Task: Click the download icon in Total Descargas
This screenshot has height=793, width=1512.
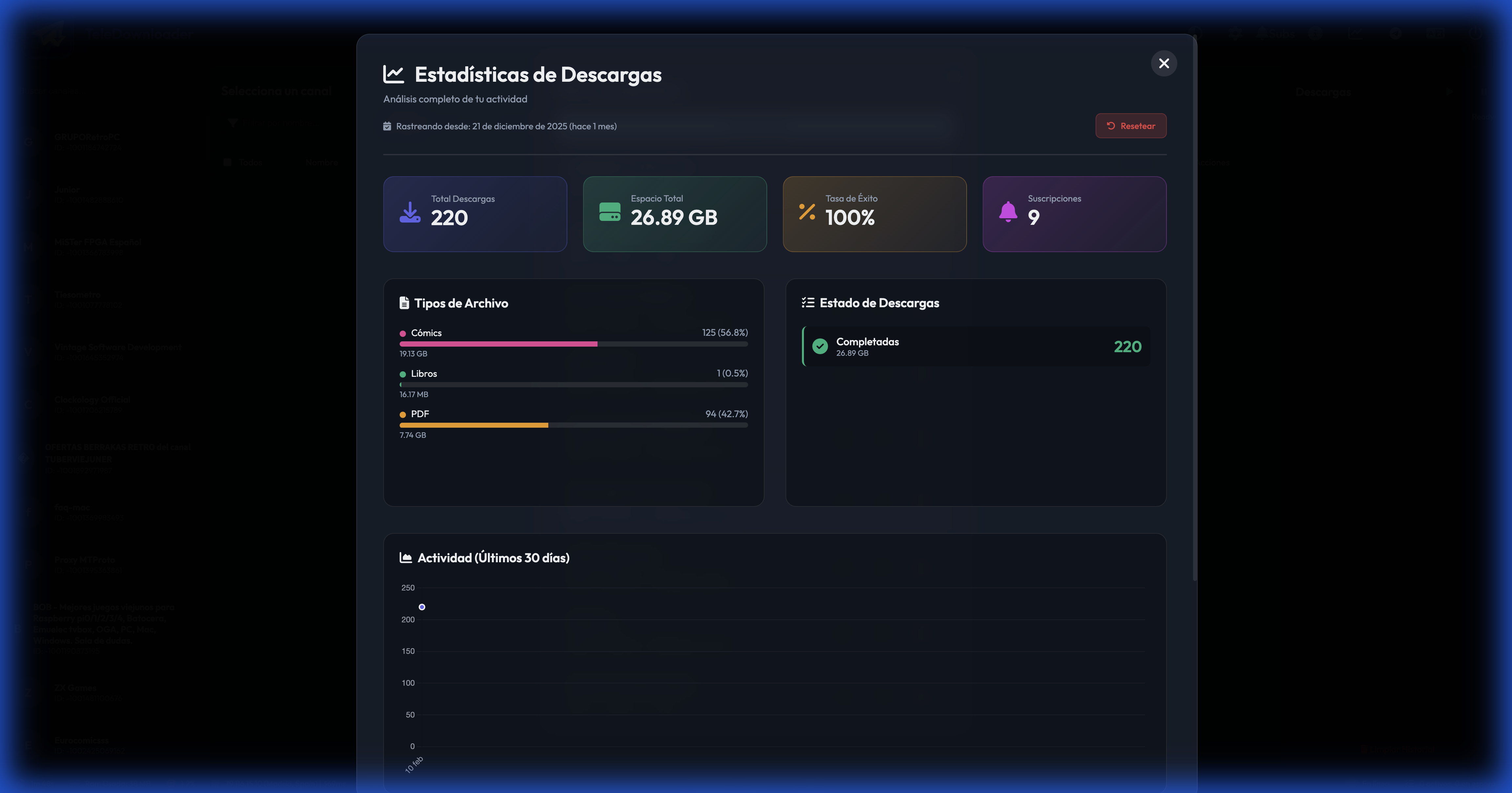Action: click(410, 213)
